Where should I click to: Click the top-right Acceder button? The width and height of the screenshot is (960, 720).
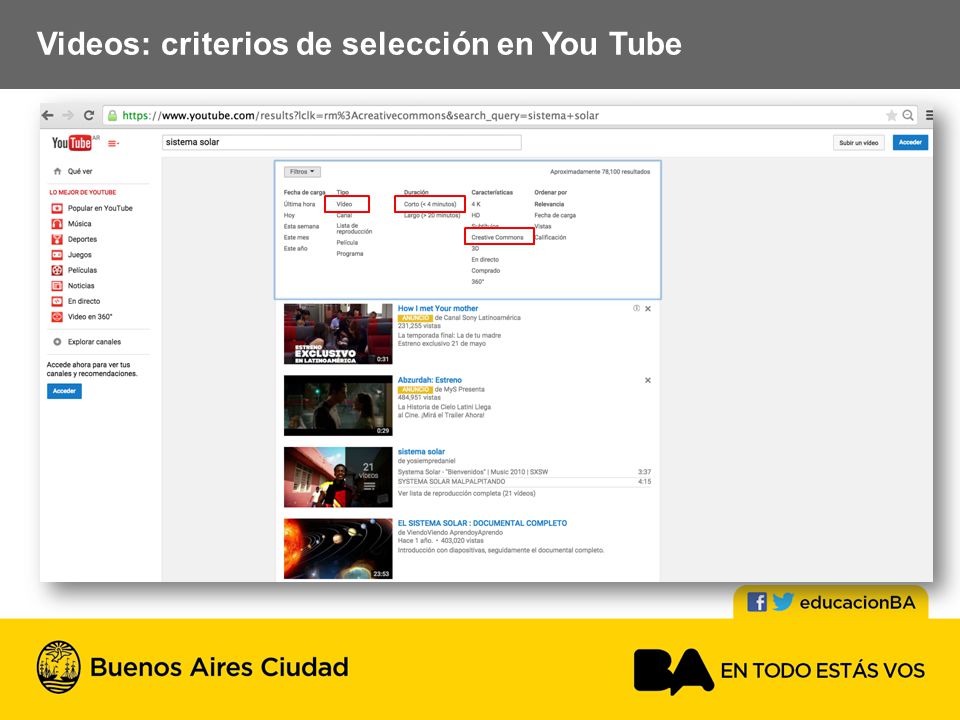[910, 142]
